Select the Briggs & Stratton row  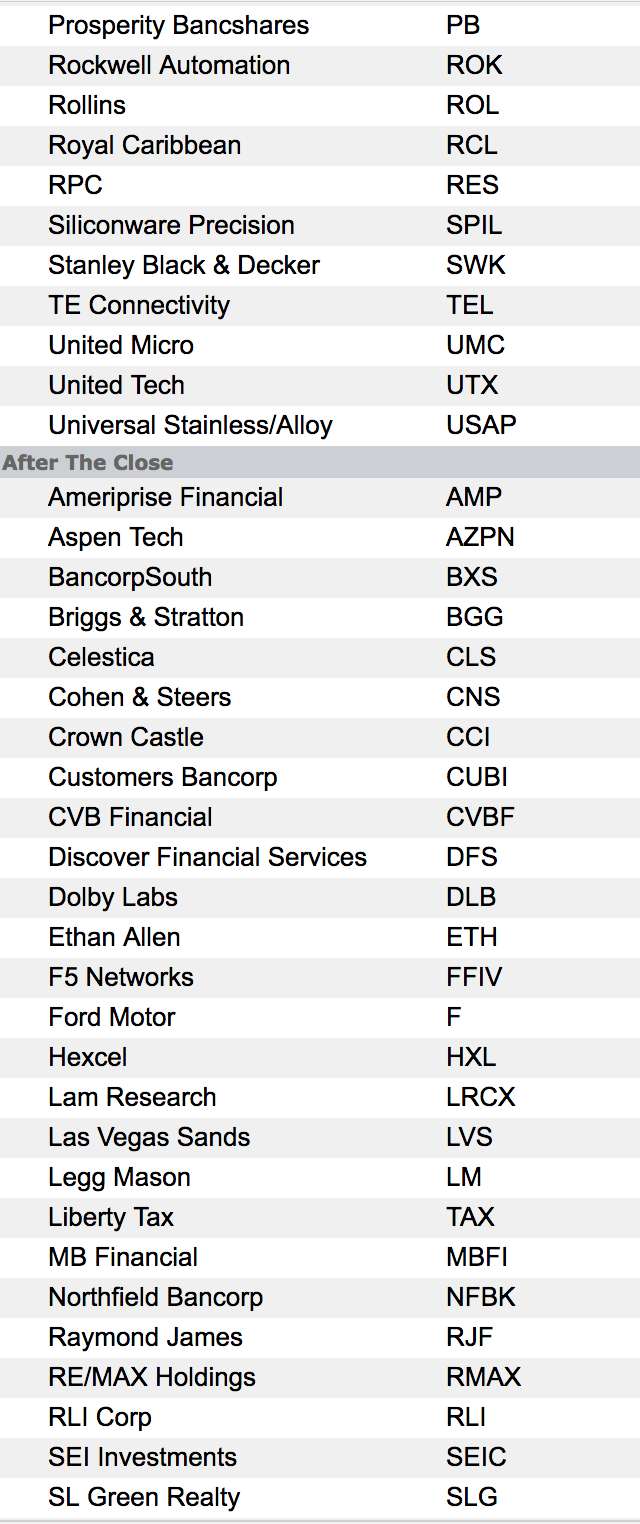(320, 617)
